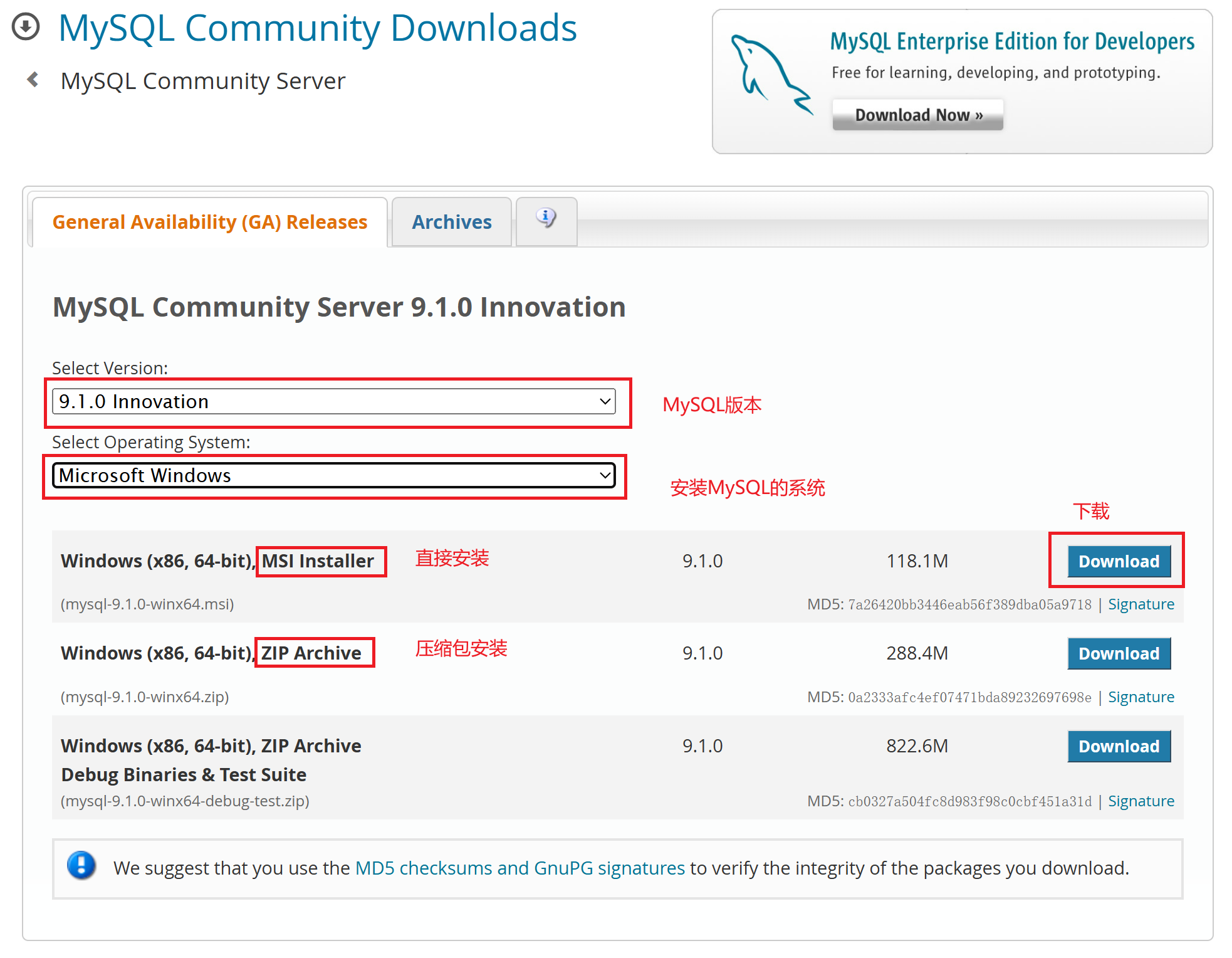This screenshot has height=958, width=1232.
Task: Open Signature link for mysql-9.1.0-winx64.zip
Action: coord(1141,697)
